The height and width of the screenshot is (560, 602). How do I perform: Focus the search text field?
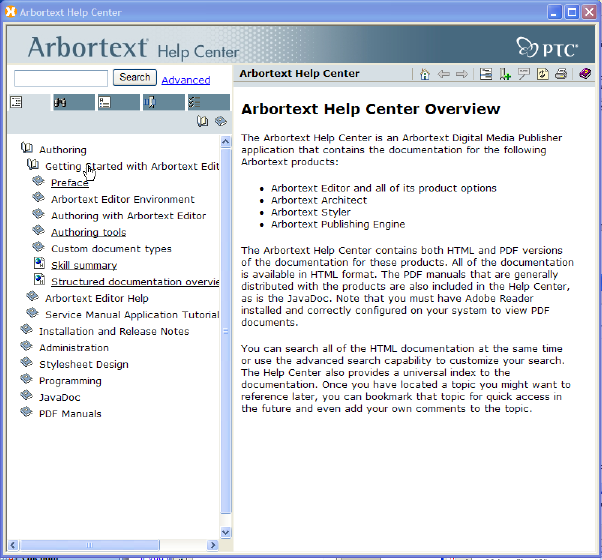[x=61, y=78]
